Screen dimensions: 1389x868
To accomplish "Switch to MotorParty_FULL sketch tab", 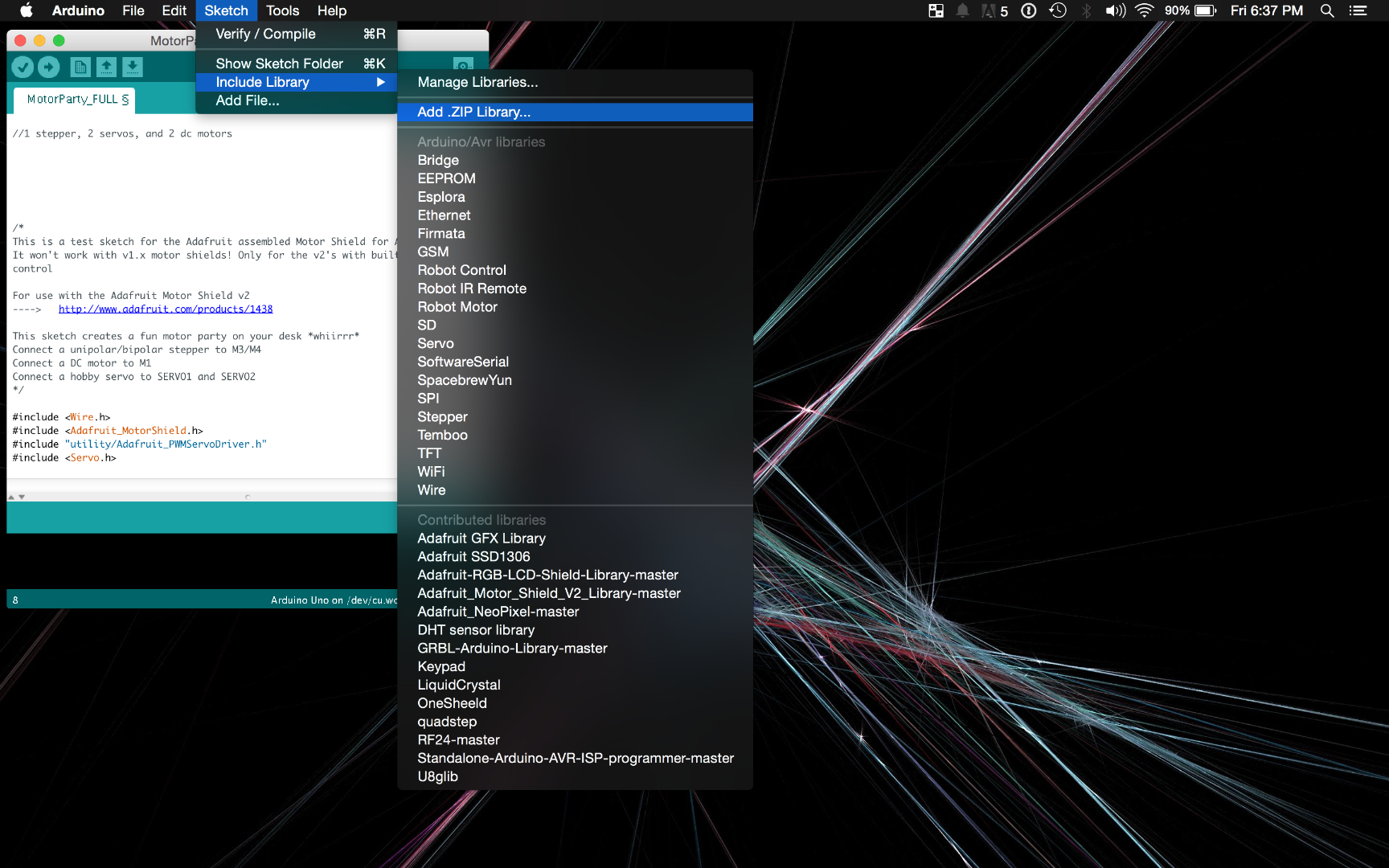I will pyautogui.click(x=74, y=100).
